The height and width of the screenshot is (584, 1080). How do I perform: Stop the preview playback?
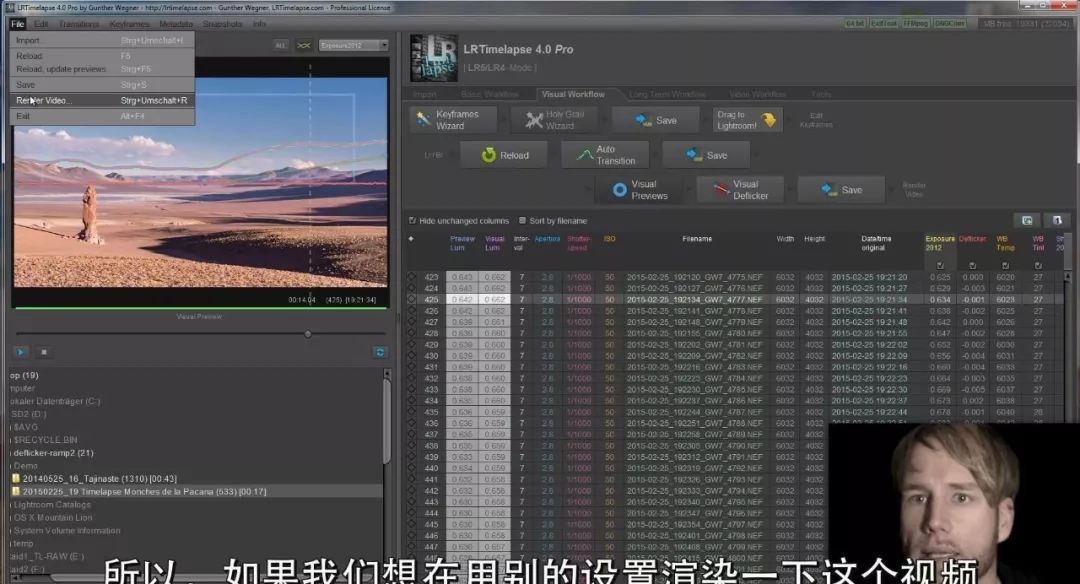43,352
